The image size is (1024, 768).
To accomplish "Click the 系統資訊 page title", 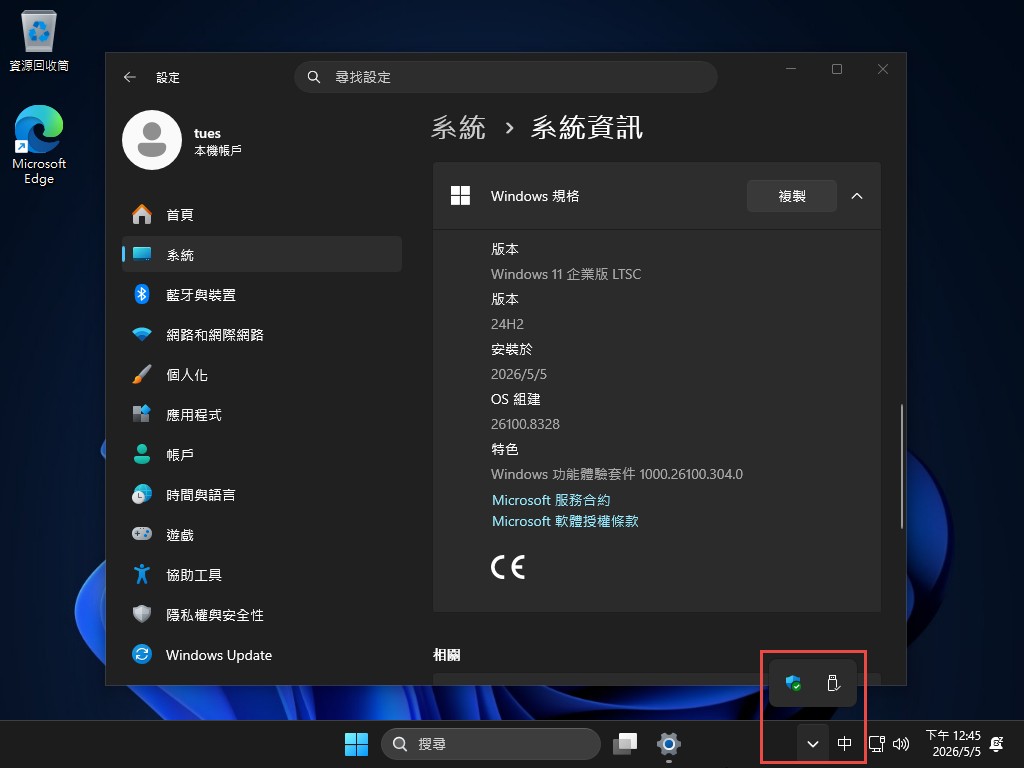I will (587, 127).
